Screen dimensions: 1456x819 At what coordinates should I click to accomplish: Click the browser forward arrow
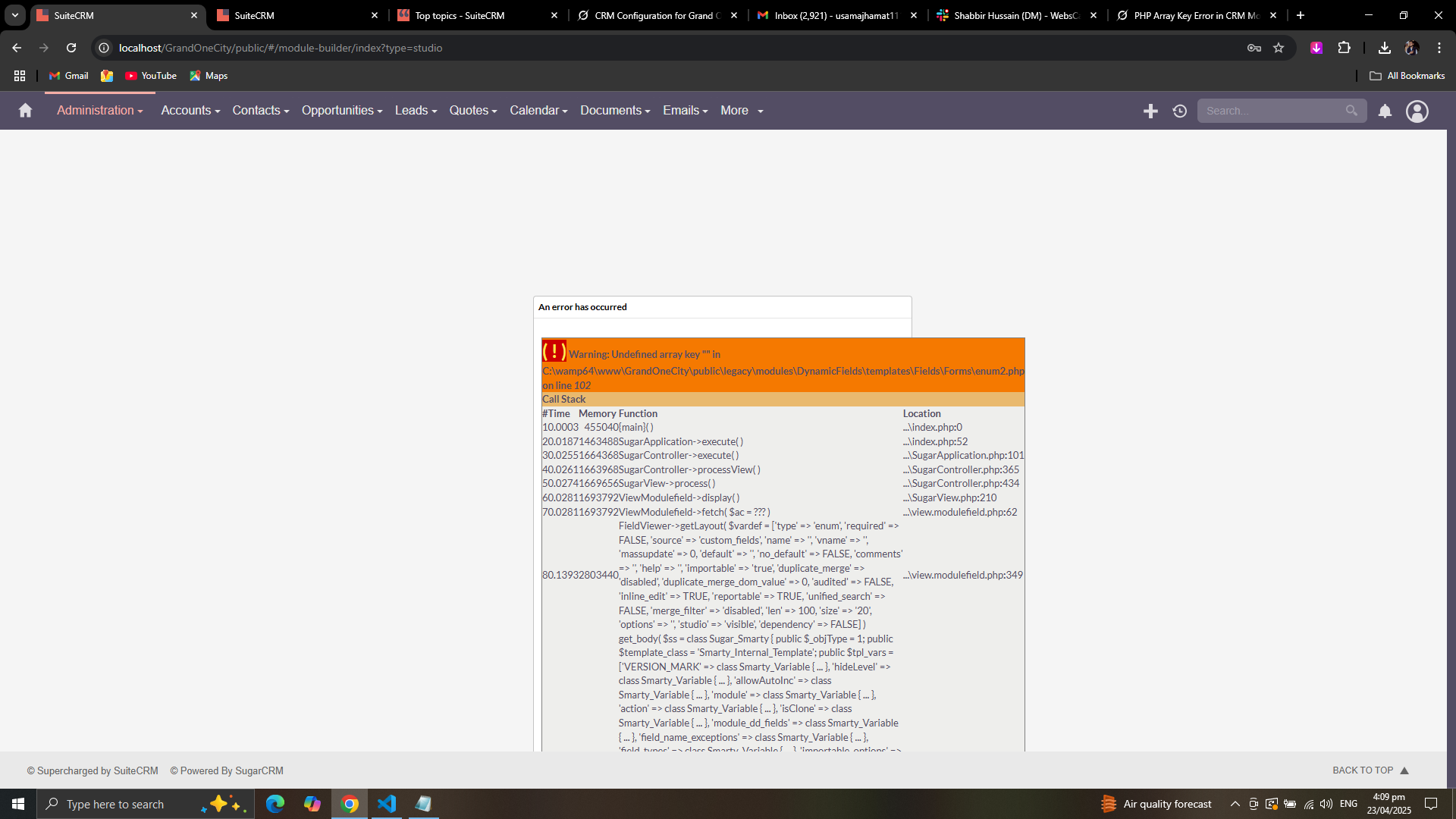[x=44, y=48]
